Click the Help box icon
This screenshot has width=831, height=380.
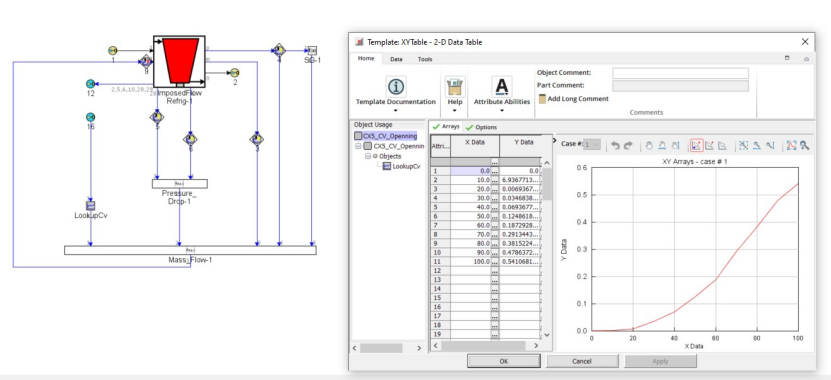(455, 86)
